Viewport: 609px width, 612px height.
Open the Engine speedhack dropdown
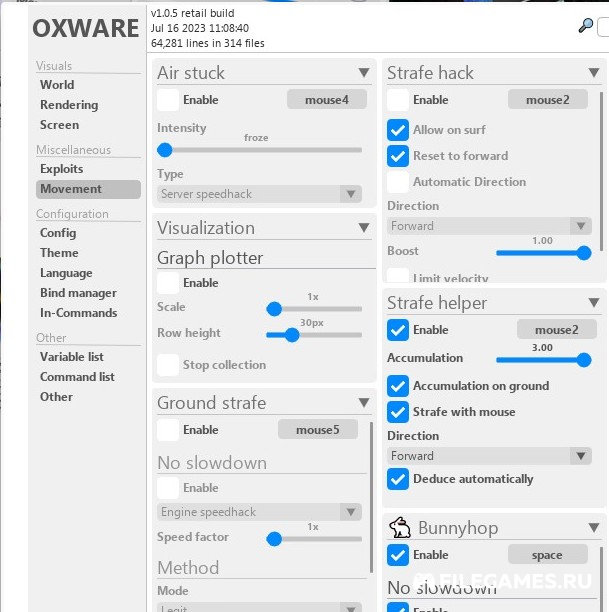259,512
